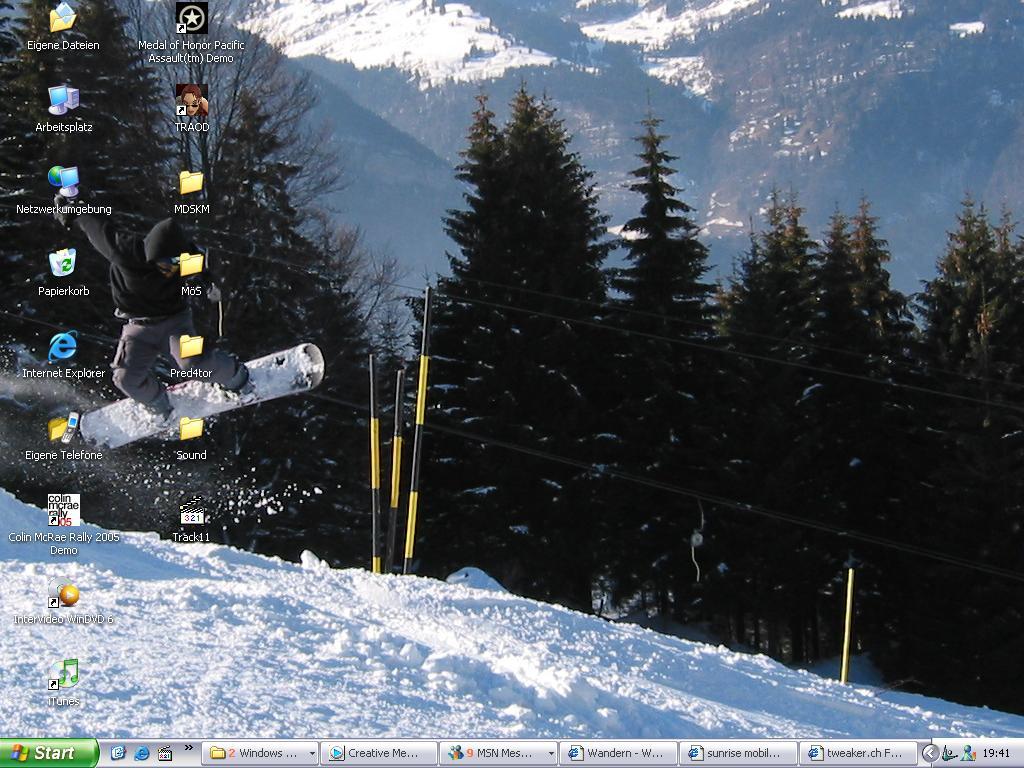The width and height of the screenshot is (1024, 768).
Task: Switch to the tweaker.ch taskbar window
Action: [x=859, y=753]
